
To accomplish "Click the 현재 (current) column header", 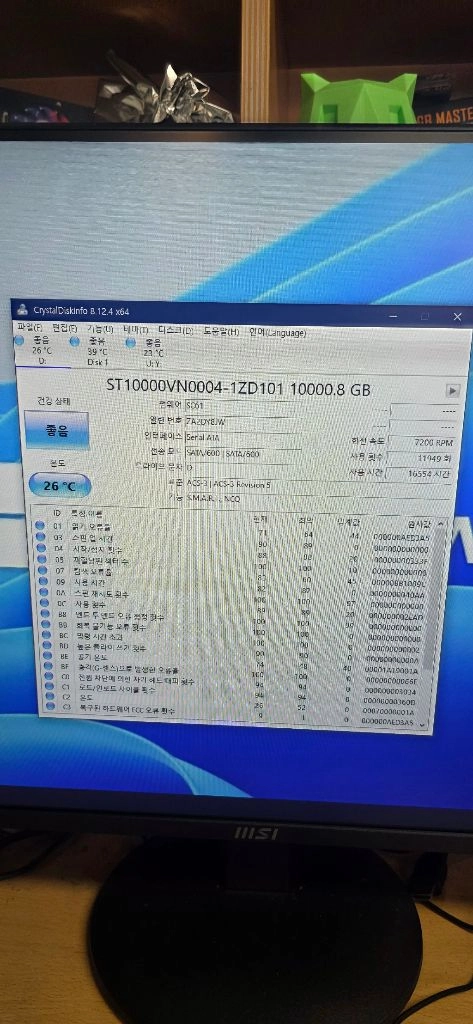I will (260, 519).
